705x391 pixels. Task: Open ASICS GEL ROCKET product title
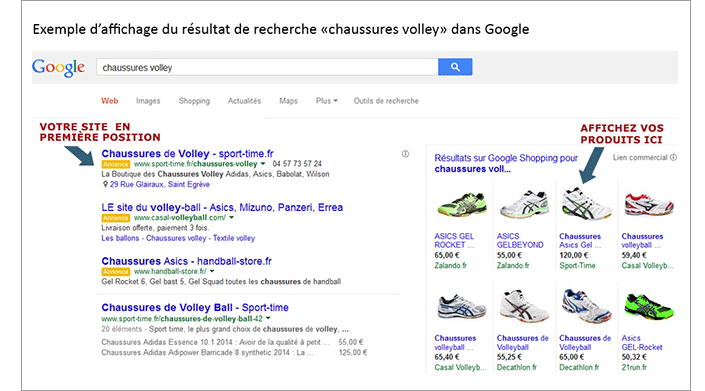454,240
